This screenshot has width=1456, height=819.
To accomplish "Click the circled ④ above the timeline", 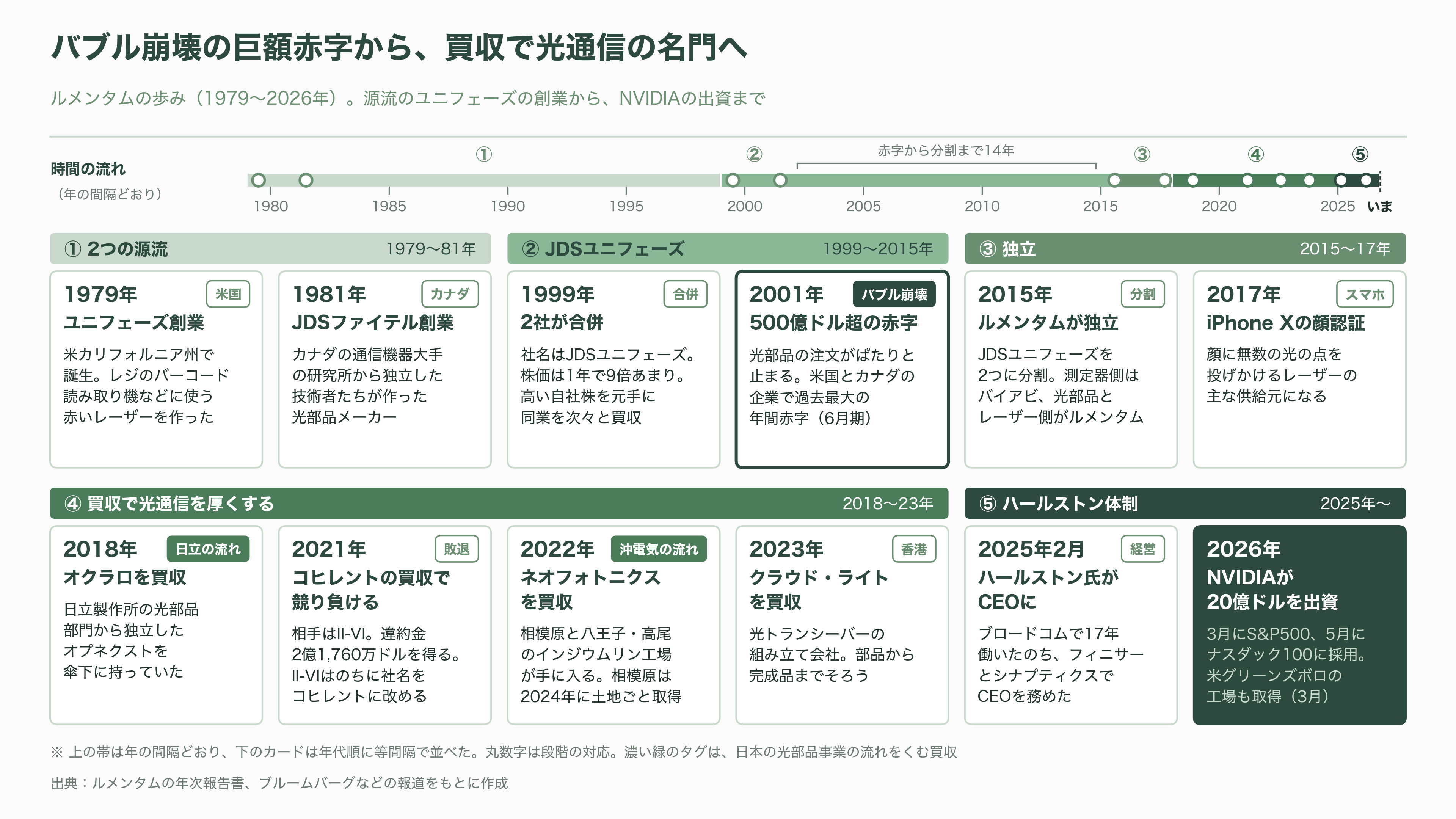I will pos(1255,154).
